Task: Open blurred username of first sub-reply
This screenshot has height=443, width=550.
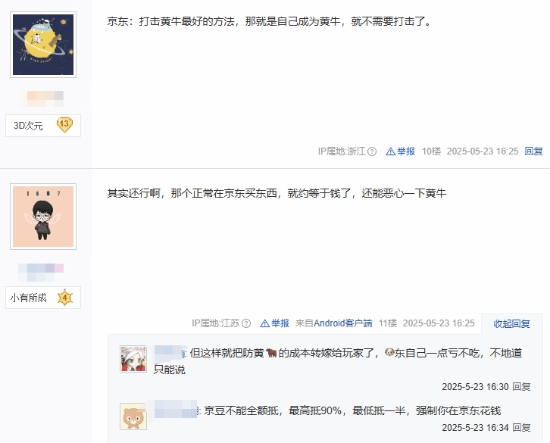Action: coord(170,353)
